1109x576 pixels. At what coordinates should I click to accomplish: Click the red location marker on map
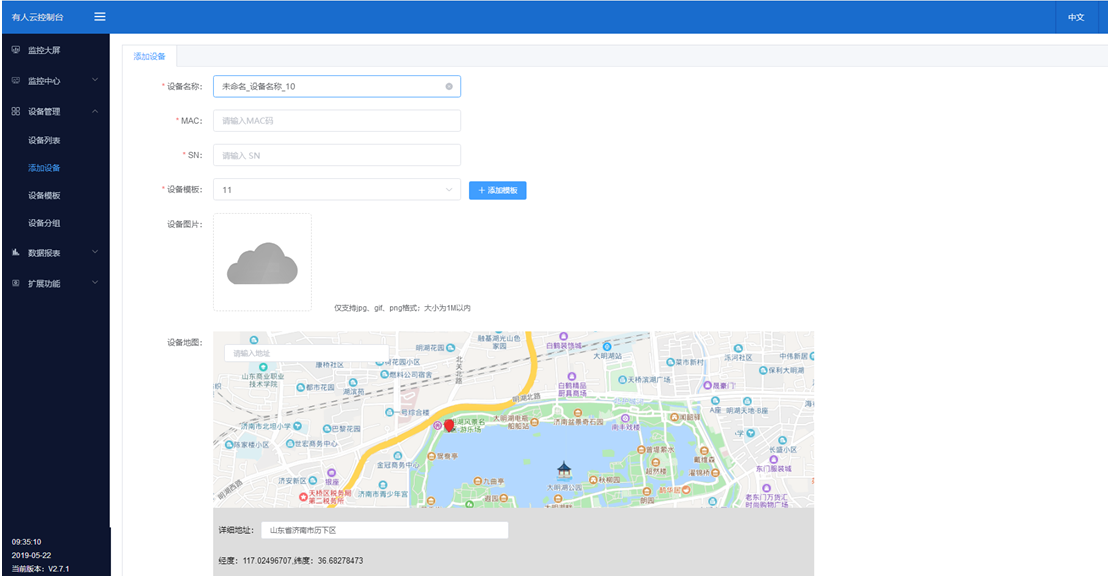[449, 426]
